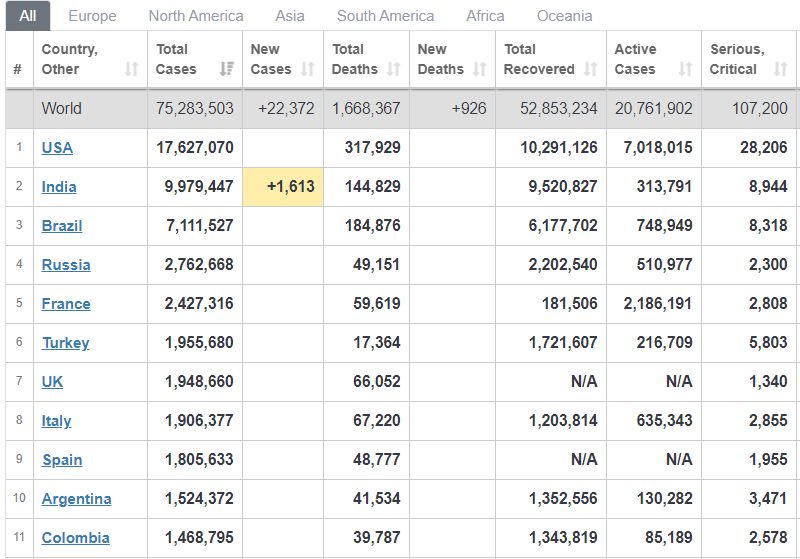Show the Africa tab
Screen dimensions: 800x559
click(x=485, y=16)
